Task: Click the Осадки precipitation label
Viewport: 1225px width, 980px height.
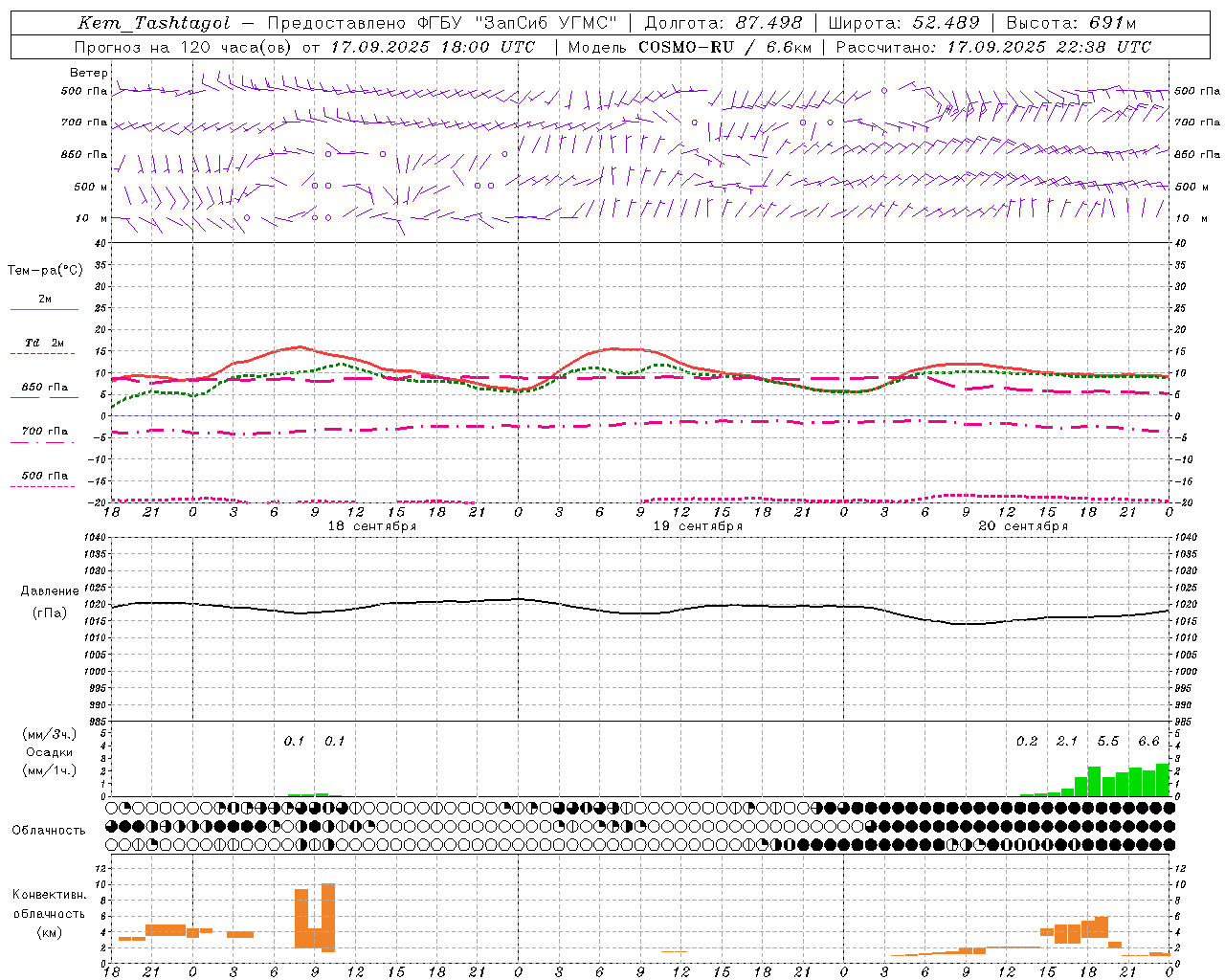Action: (x=50, y=752)
